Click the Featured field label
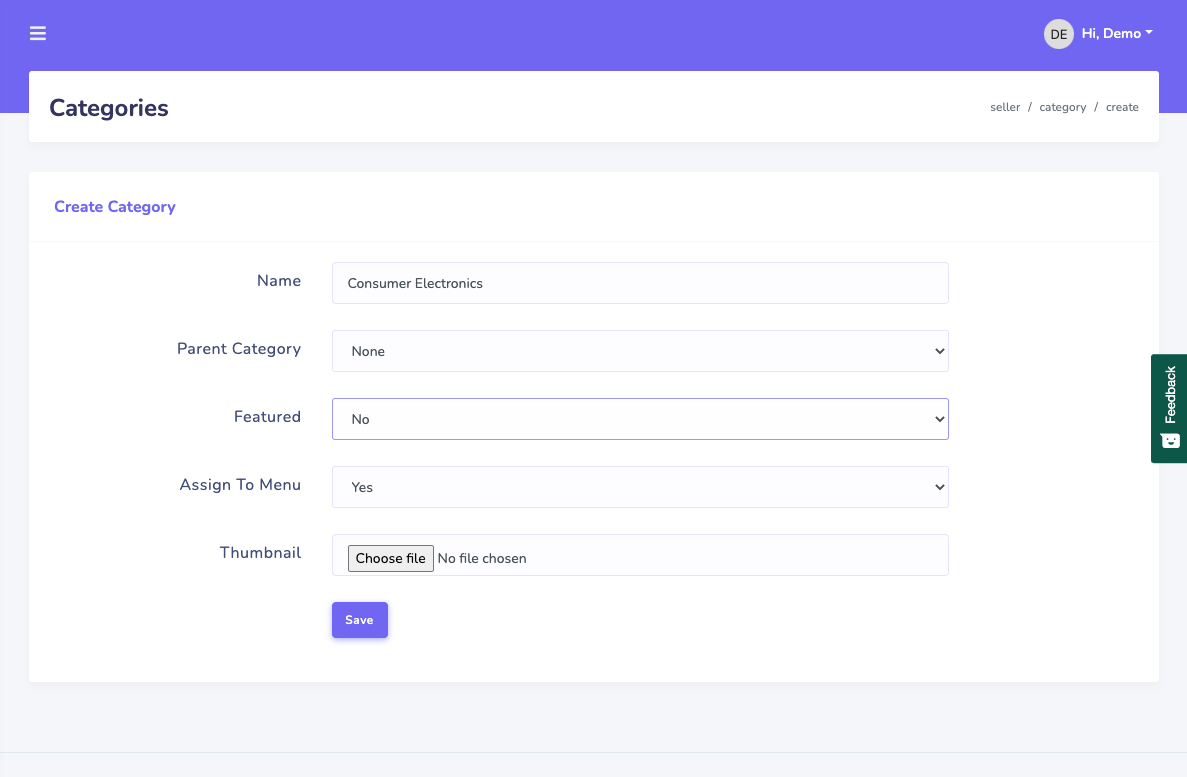 coord(267,417)
